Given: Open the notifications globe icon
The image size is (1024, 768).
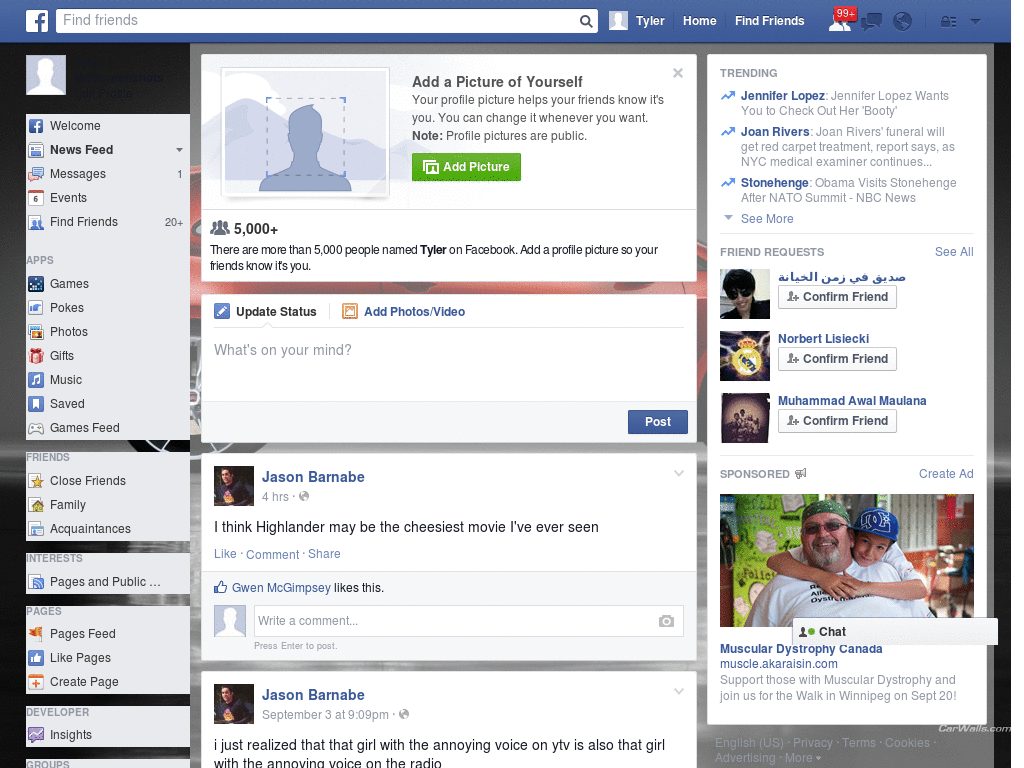Looking at the screenshot, I should coord(902,22).
